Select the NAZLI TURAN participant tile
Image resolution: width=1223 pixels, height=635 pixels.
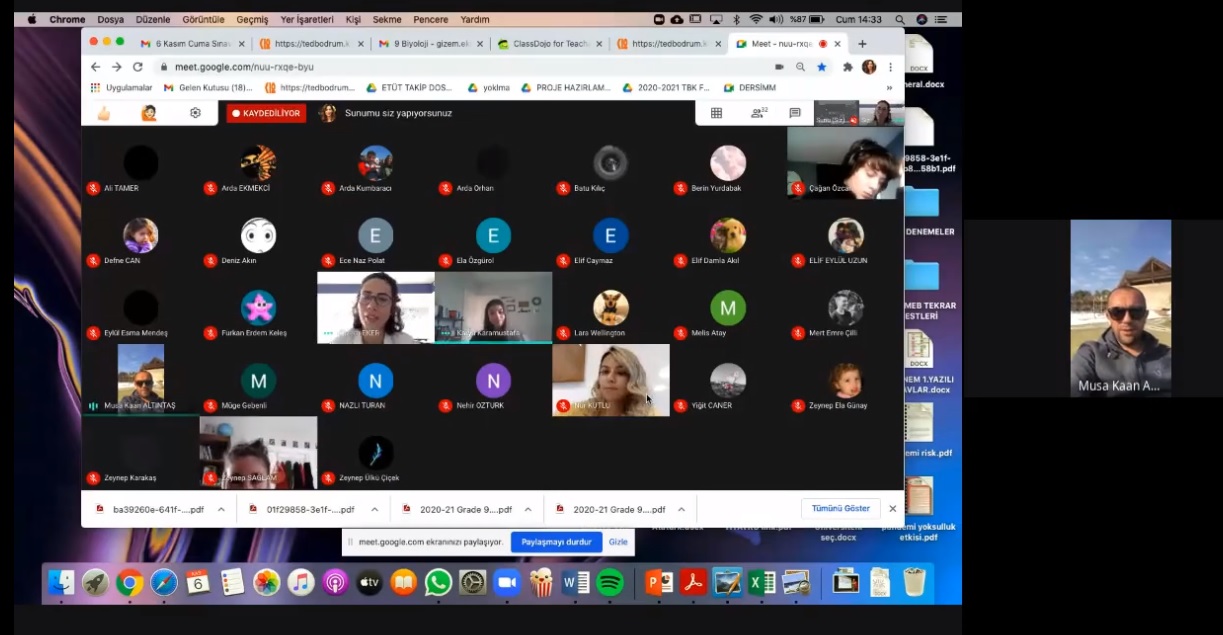376,380
